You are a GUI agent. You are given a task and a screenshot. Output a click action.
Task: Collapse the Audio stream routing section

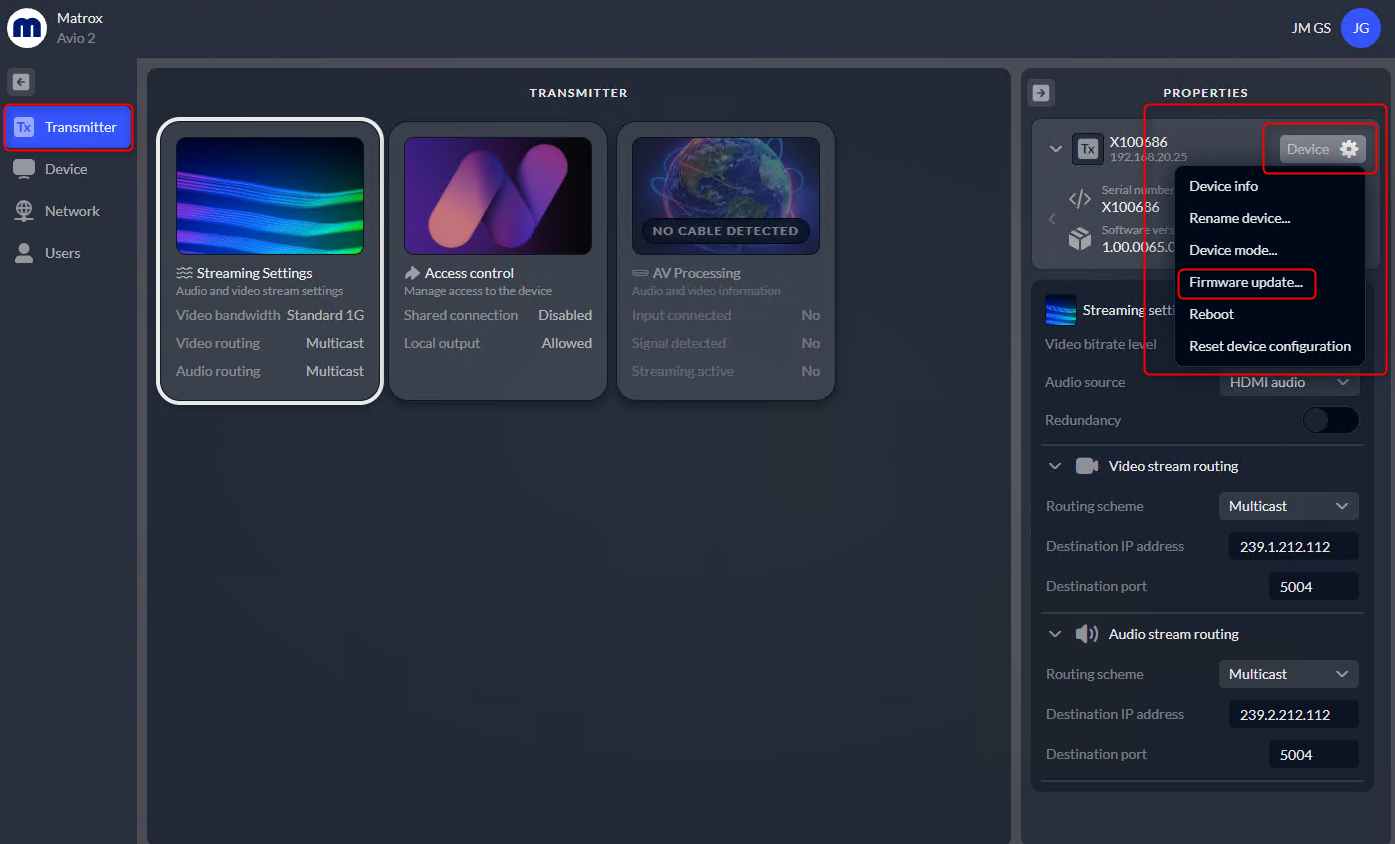point(1054,634)
